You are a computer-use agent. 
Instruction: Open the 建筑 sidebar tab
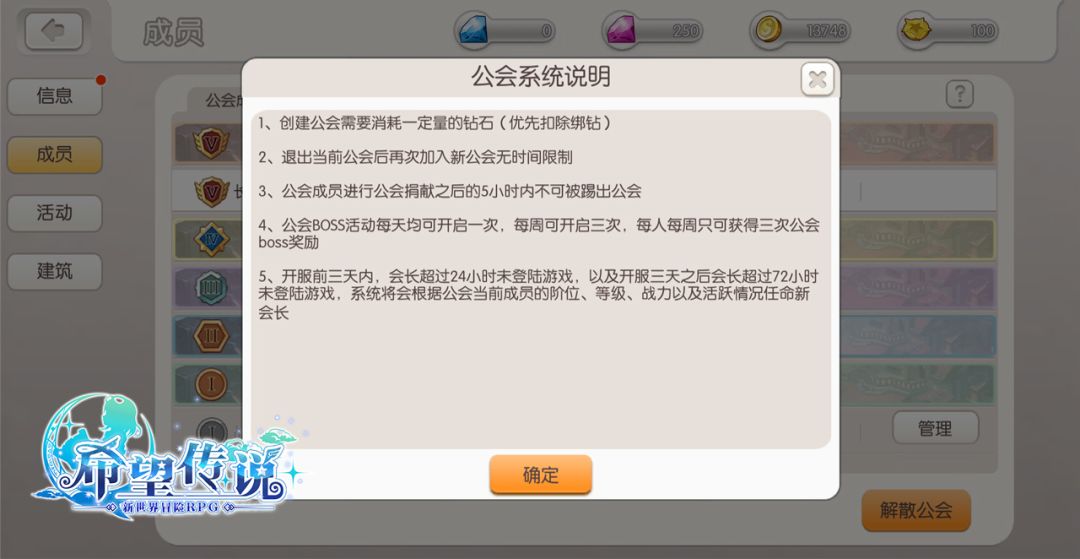click(54, 271)
